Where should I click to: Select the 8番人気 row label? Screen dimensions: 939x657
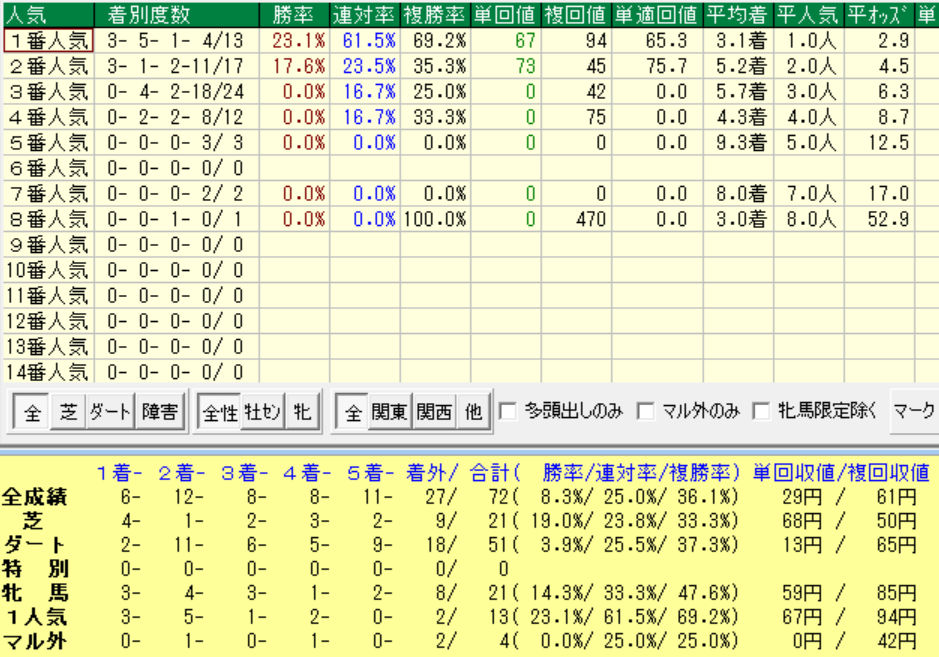(49, 219)
